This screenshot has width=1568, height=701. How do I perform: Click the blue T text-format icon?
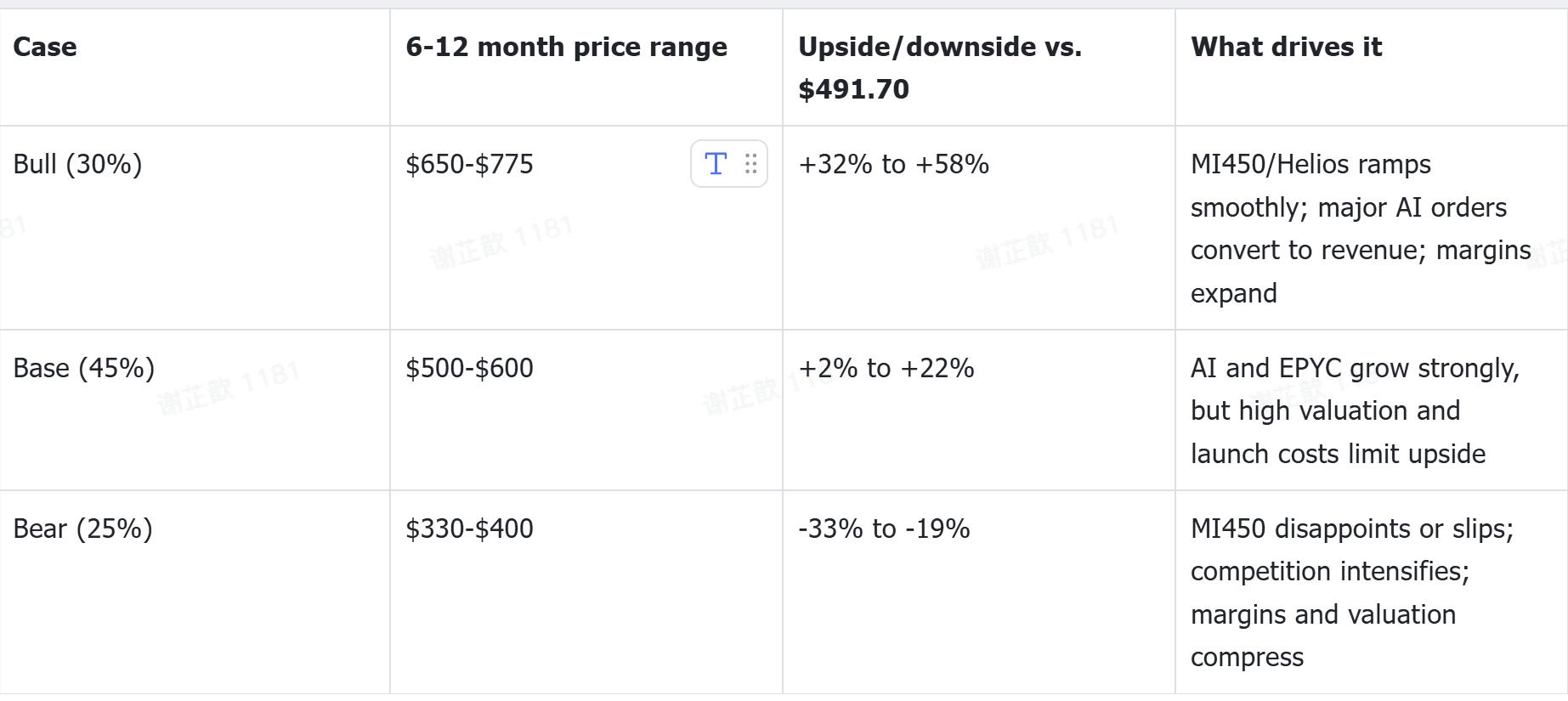[716, 164]
